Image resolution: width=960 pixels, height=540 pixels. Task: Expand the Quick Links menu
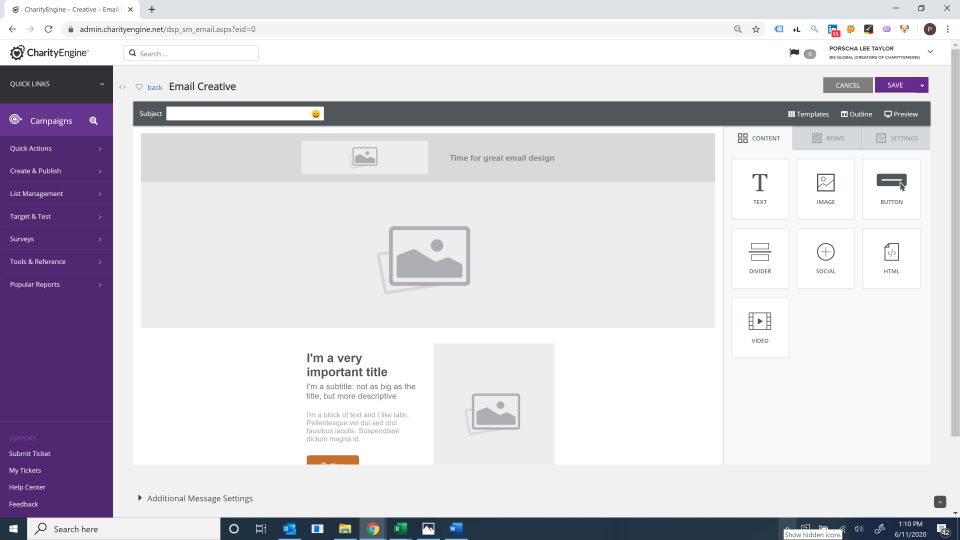(x=56, y=84)
